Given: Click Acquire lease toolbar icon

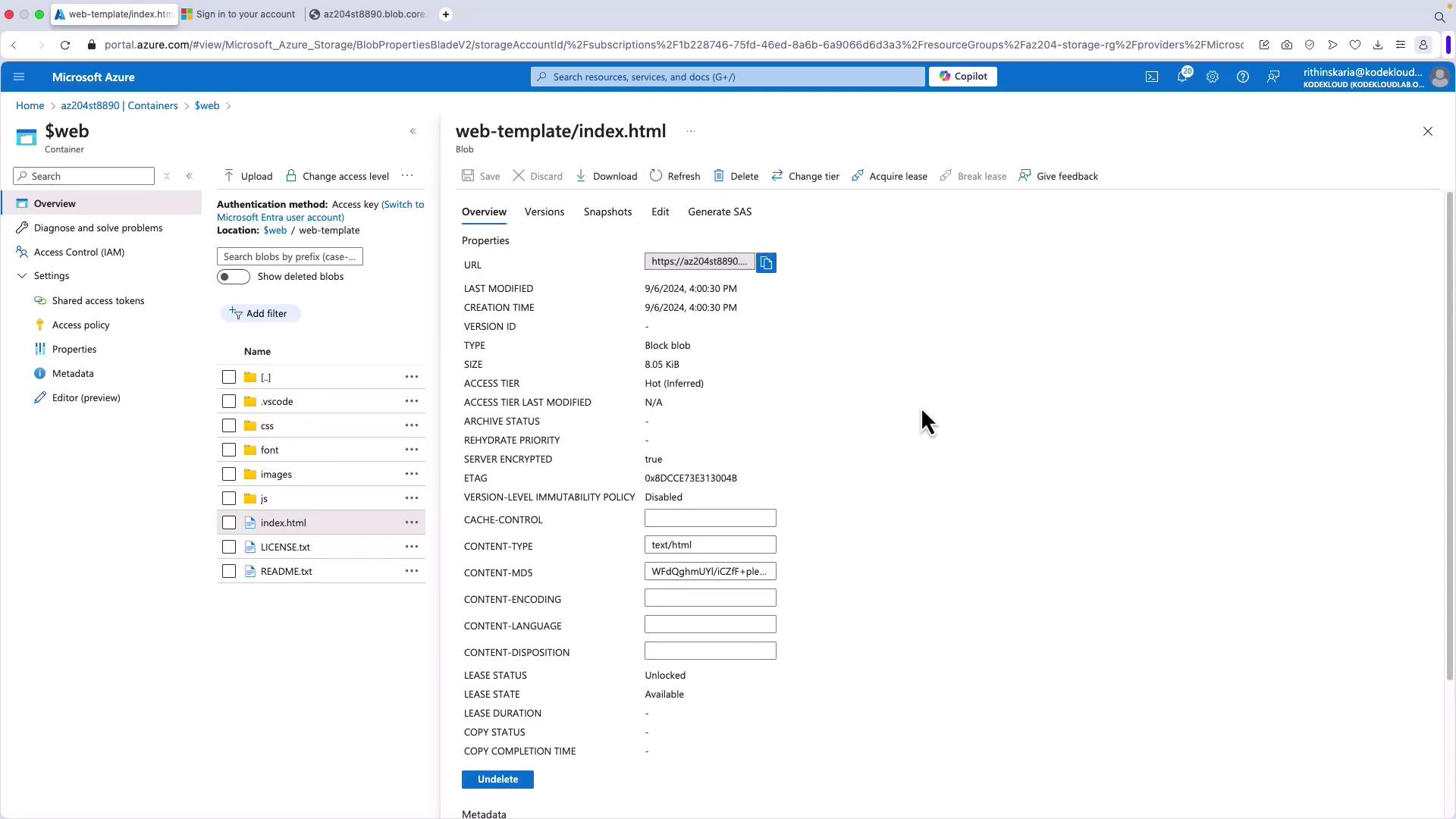Looking at the screenshot, I should pyautogui.click(x=858, y=176).
